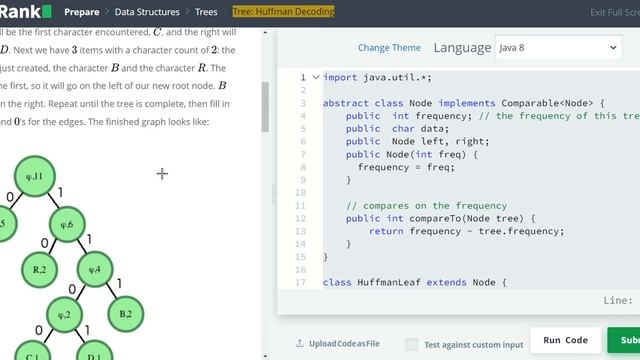
Task: Click the Run Code button
Action: [x=565, y=340]
